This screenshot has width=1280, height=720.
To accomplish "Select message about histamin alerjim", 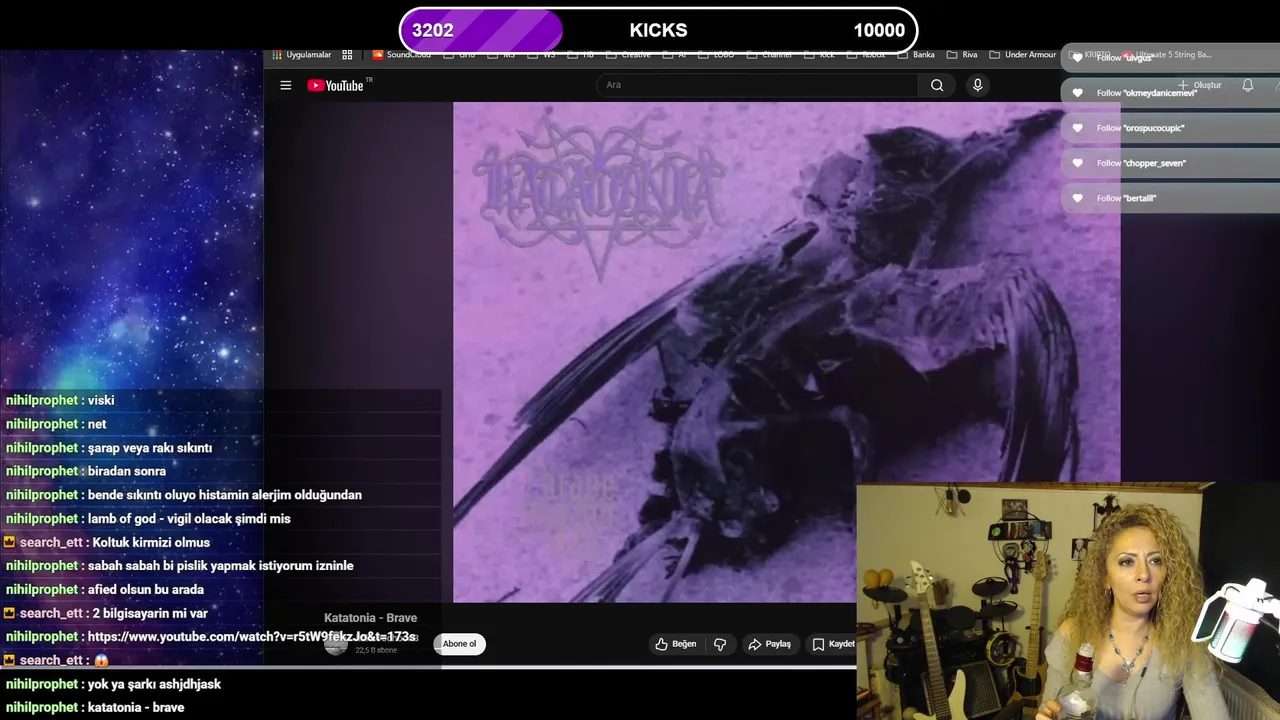I will (225, 495).
